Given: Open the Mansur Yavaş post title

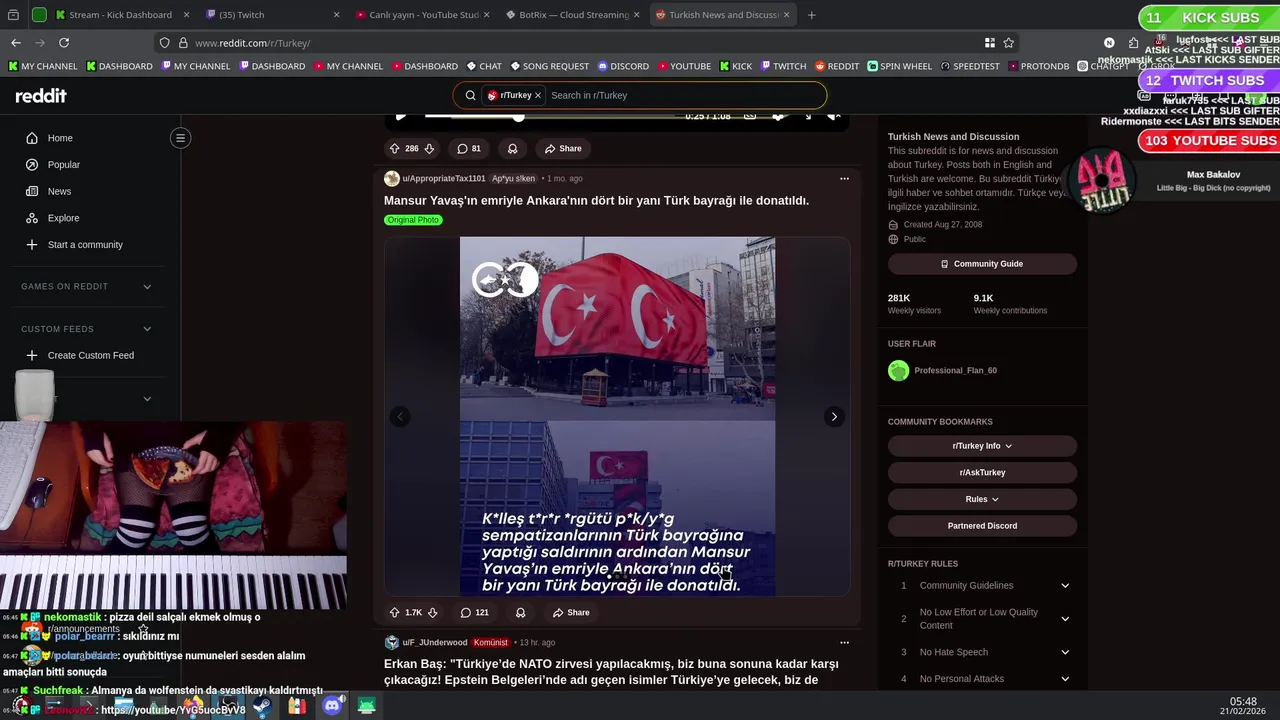Looking at the screenshot, I should [x=596, y=200].
